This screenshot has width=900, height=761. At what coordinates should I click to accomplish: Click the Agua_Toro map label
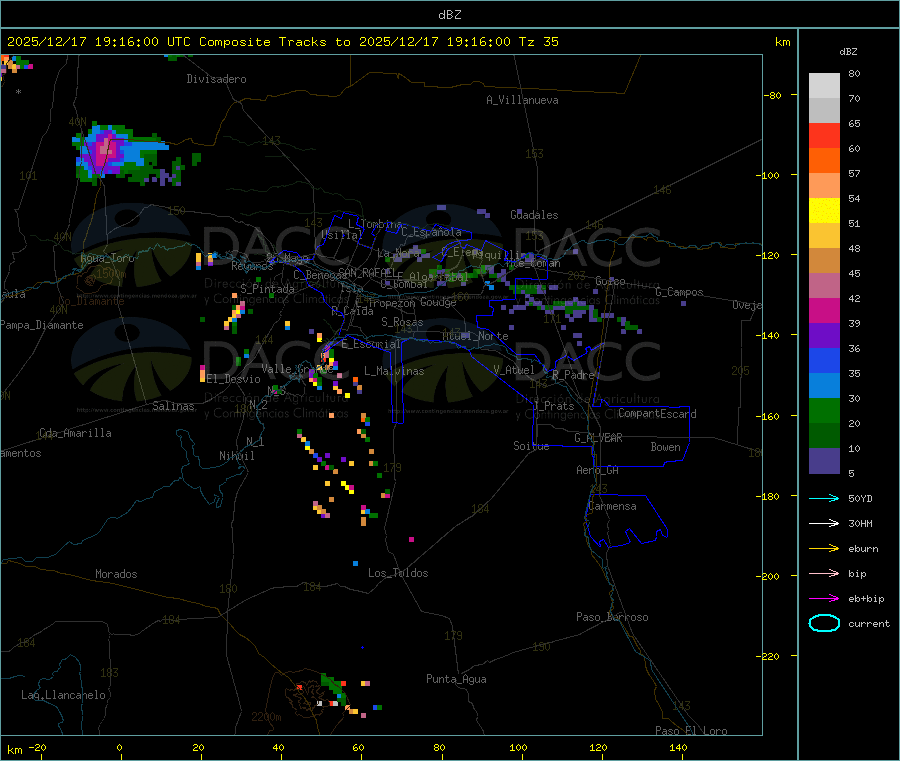tap(107, 258)
